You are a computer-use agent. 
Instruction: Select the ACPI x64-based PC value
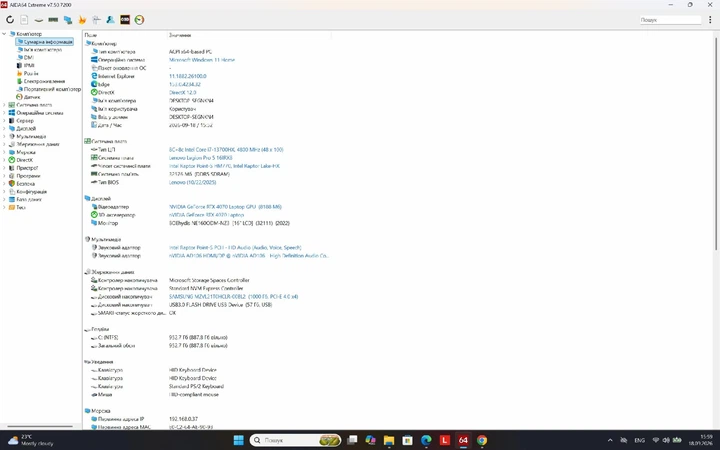(190, 52)
